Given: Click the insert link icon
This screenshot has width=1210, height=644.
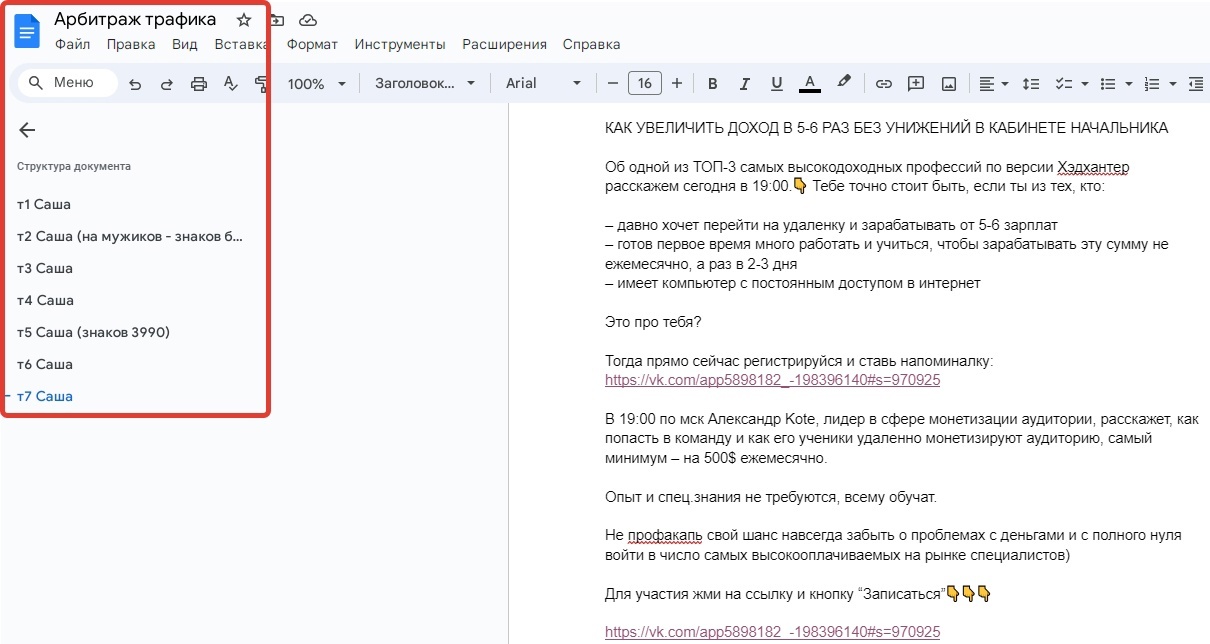Looking at the screenshot, I should point(883,84).
